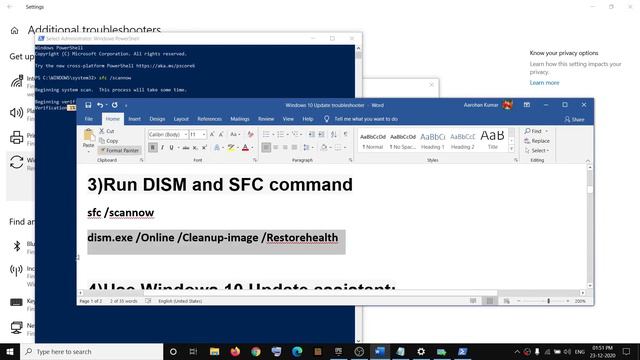Open the Font dialog launcher
The width and height of the screenshot is (640, 360).
pos(255,160)
